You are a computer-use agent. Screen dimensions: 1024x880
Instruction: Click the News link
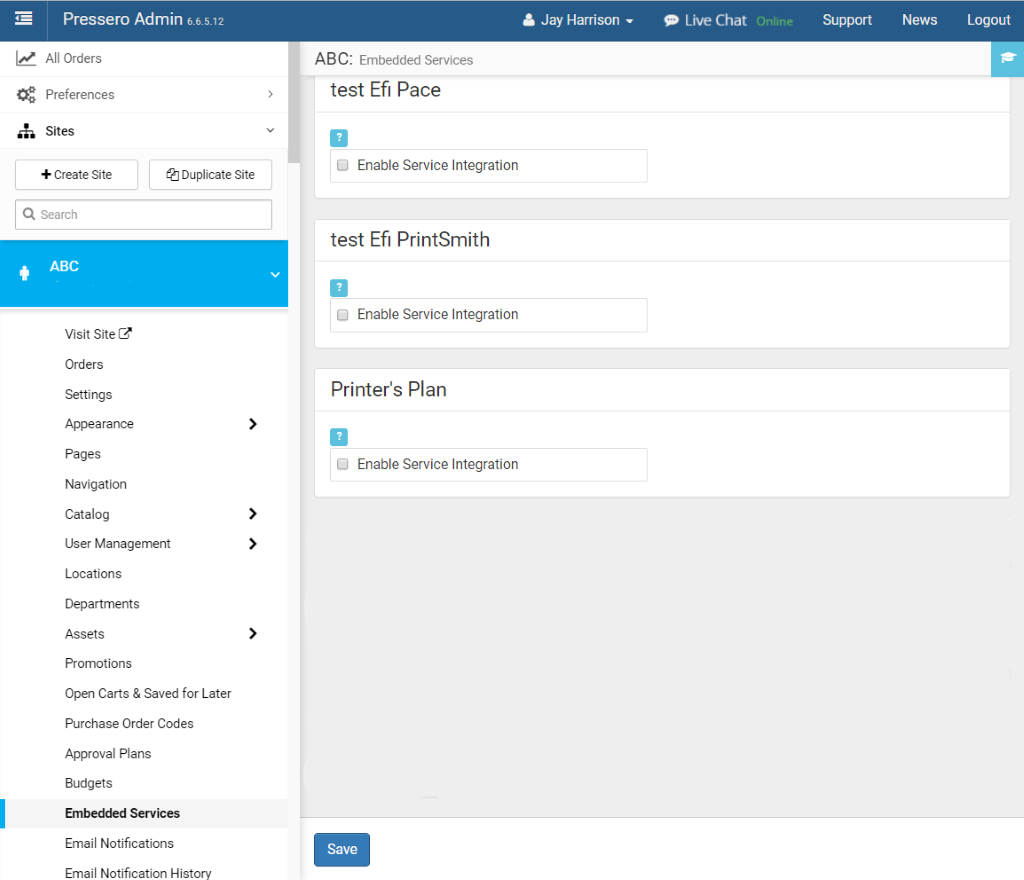[x=920, y=20]
